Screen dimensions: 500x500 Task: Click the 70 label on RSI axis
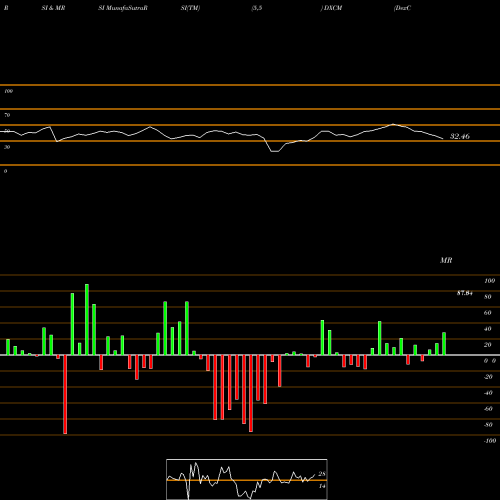pyautogui.click(x=7, y=115)
